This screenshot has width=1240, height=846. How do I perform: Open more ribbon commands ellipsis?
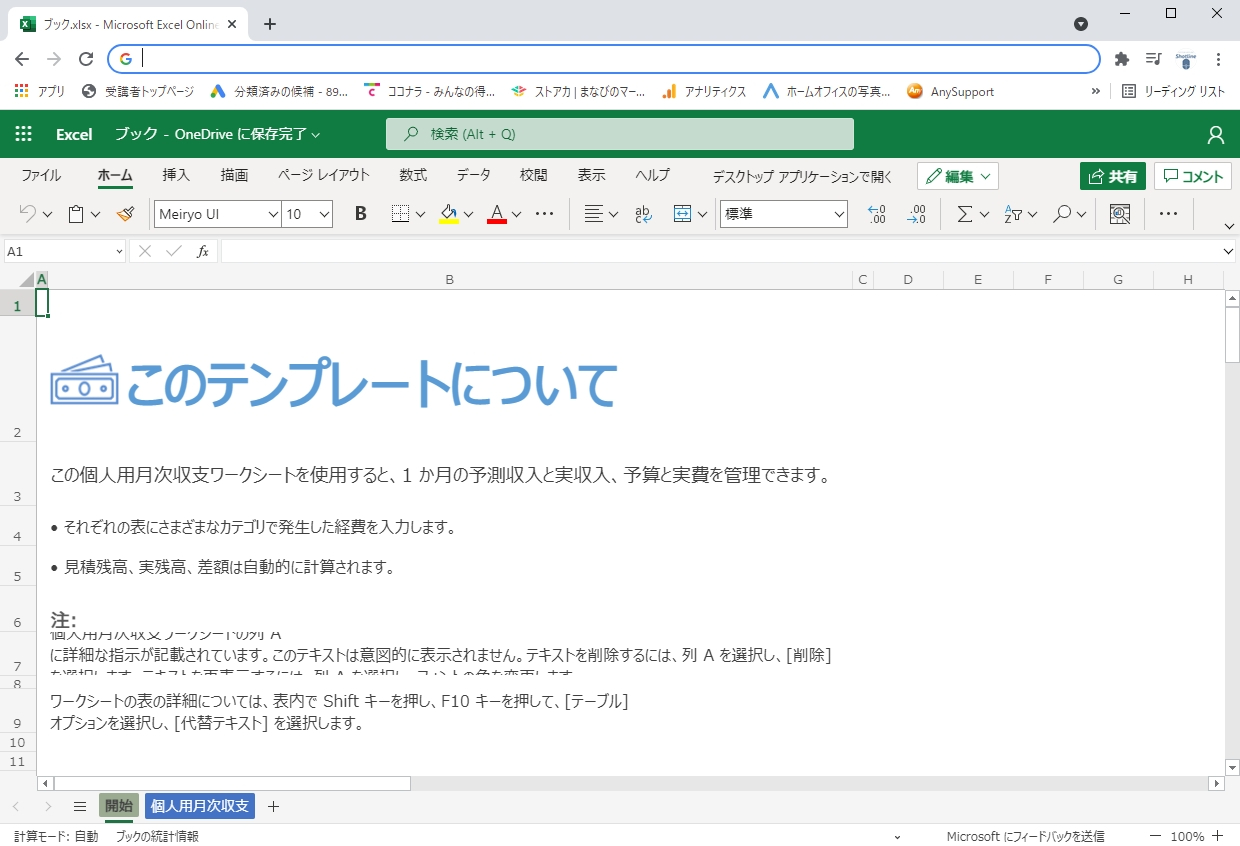pos(1168,213)
